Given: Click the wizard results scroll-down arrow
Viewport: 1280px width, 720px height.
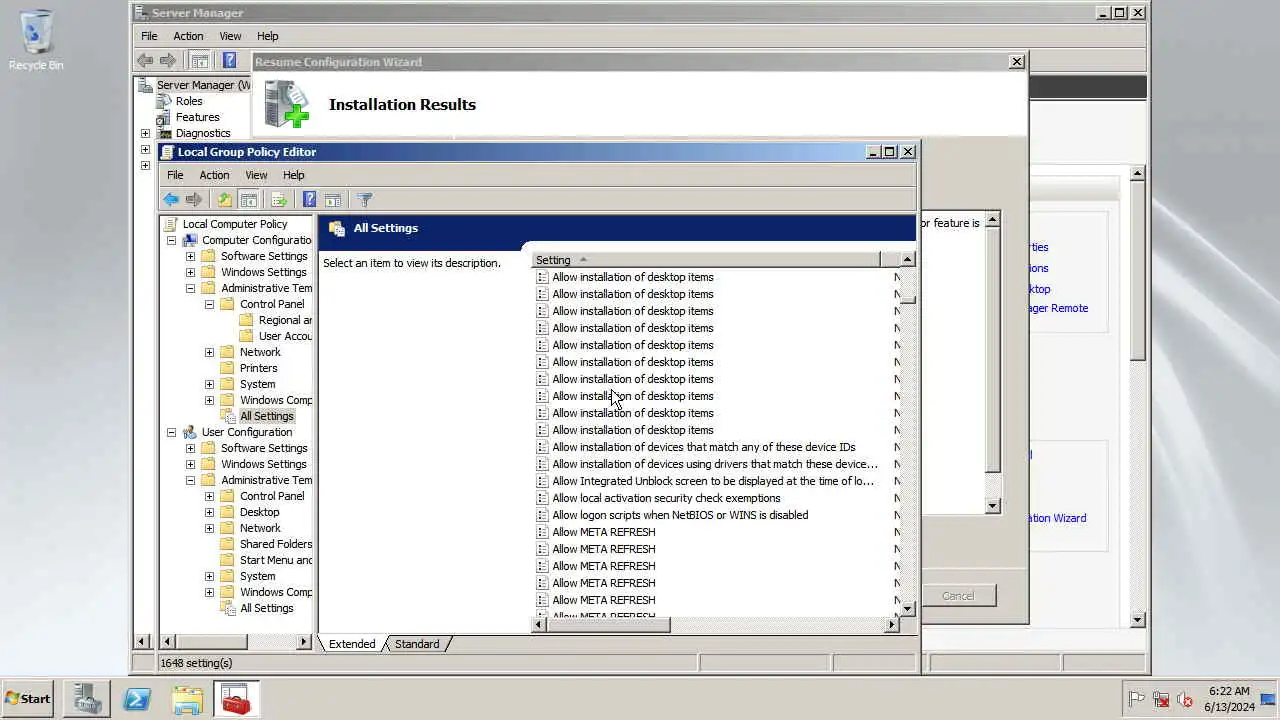Looking at the screenshot, I should pyautogui.click(x=992, y=506).
